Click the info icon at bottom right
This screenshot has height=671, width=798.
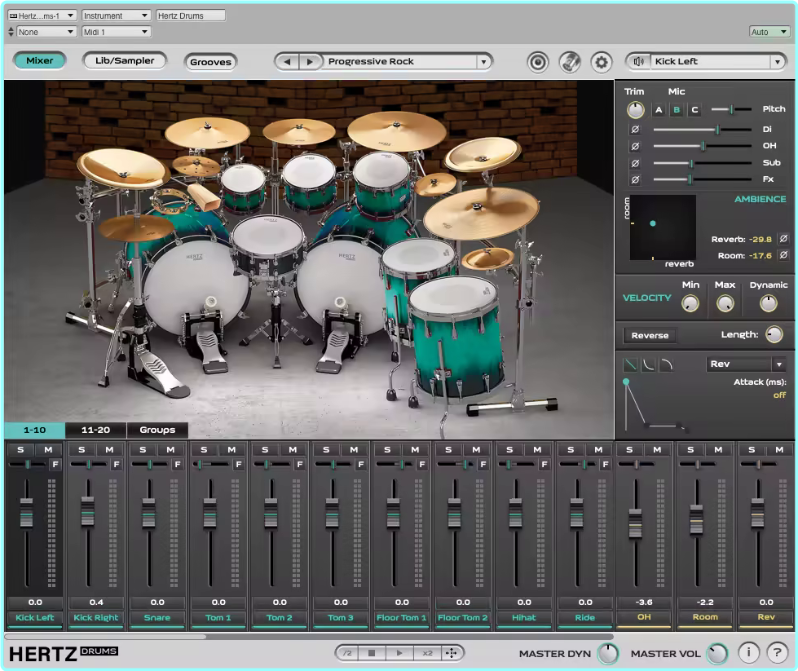pyautogui.click(x=750, y=653)
